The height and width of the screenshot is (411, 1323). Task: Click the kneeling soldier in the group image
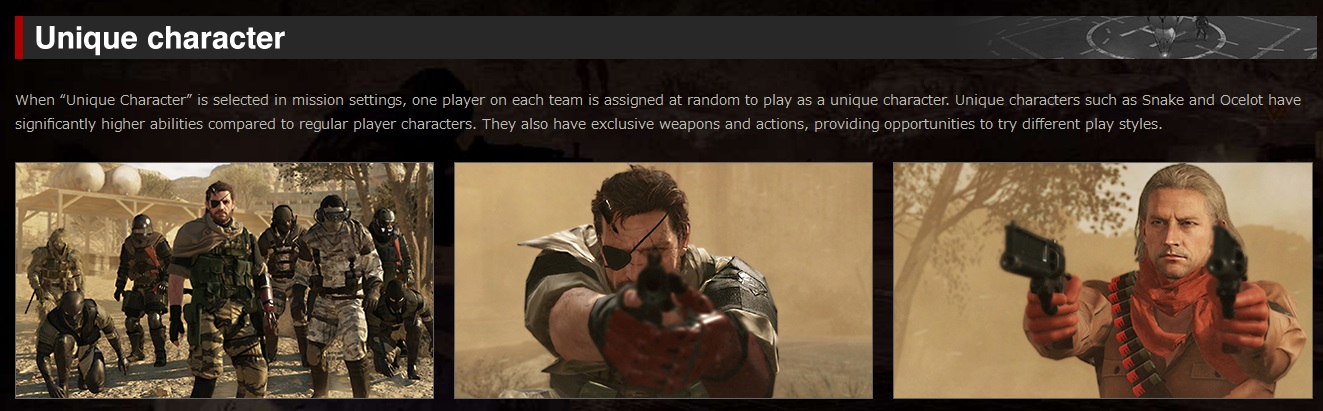tap(72, 340)
